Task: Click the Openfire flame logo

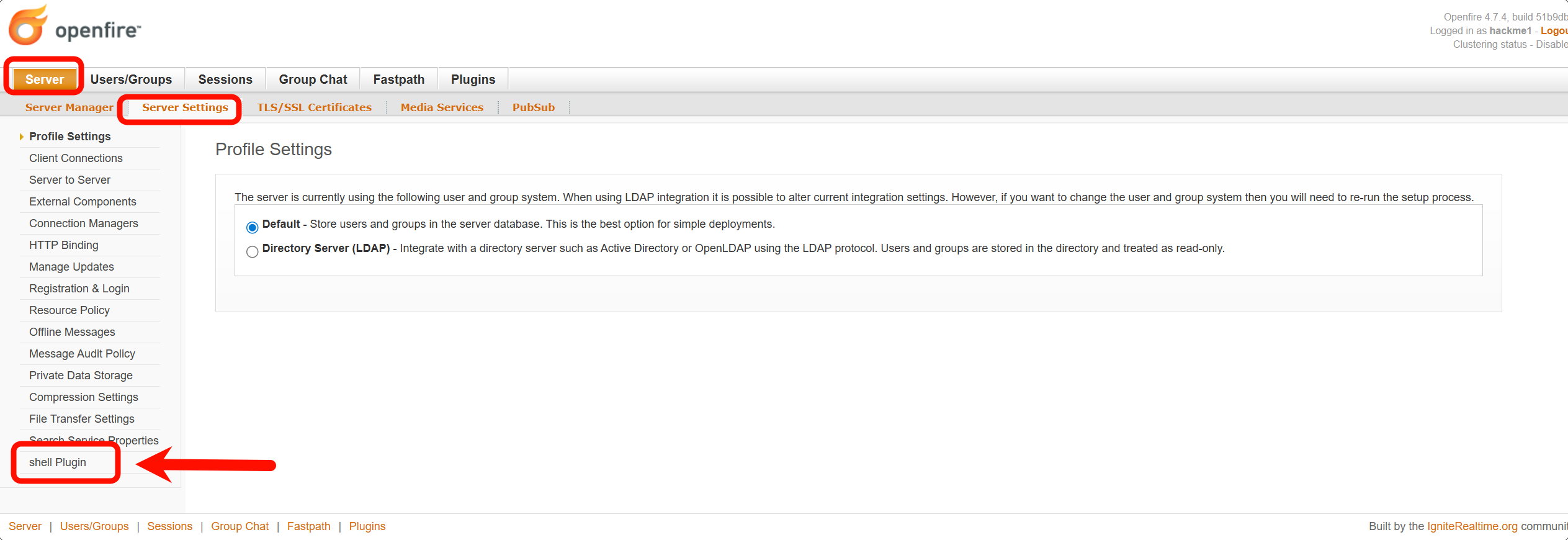Action: (28, 26)
